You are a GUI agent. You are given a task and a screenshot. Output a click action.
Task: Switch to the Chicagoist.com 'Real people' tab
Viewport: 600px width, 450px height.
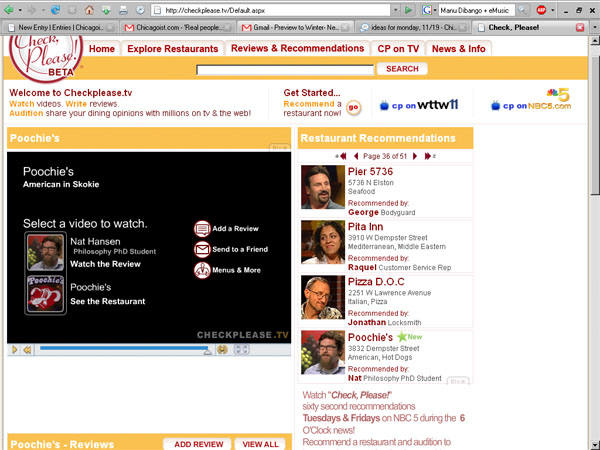(x=178, y=27)
